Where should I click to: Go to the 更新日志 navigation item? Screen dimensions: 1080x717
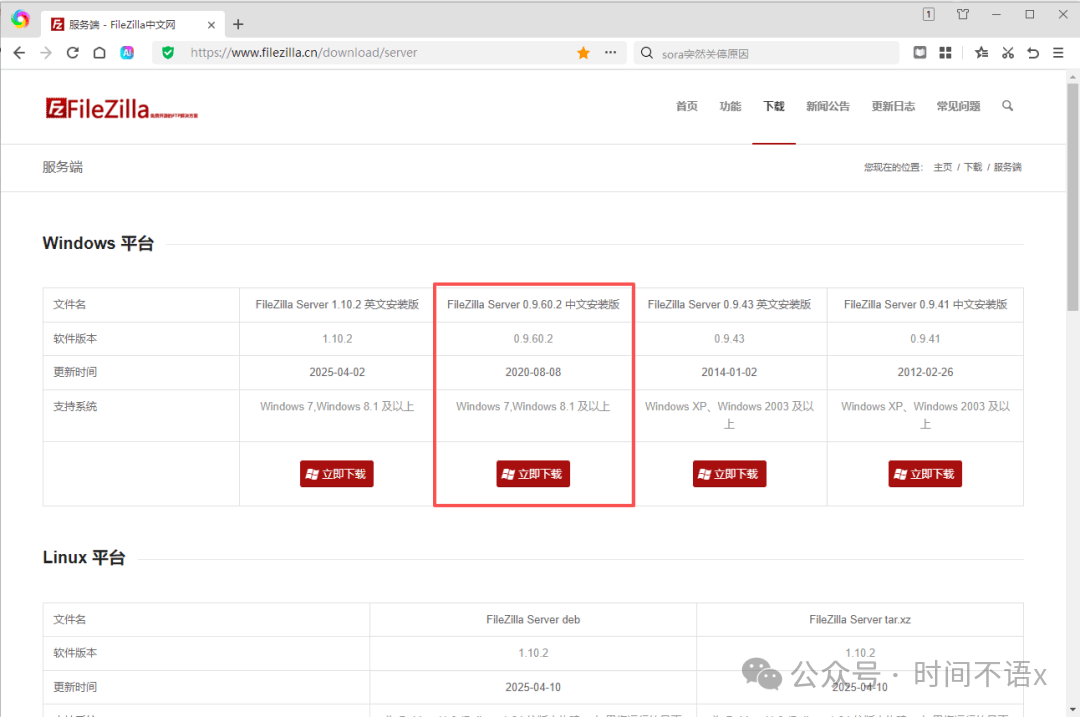892,106
